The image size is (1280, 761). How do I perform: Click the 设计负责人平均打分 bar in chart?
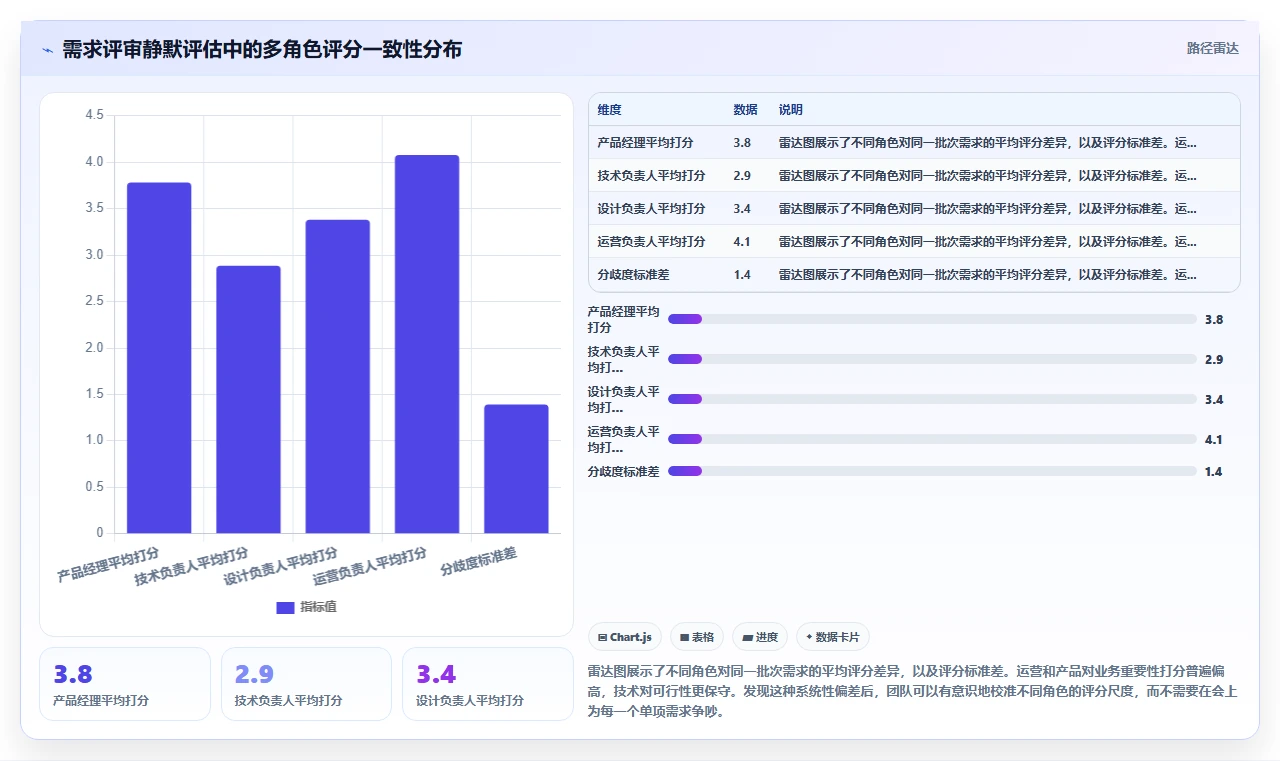(338, 377)
